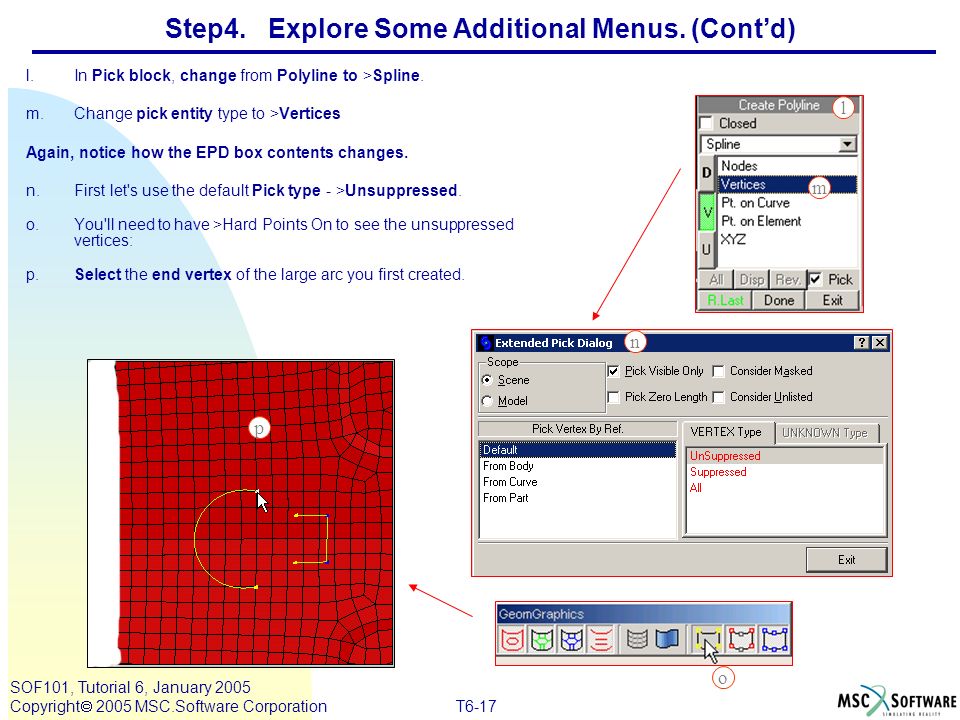Pick the top end vertex of the yellow arc
Image resolution: width=960 pixels, height=720 pixels.
(257, 490)
